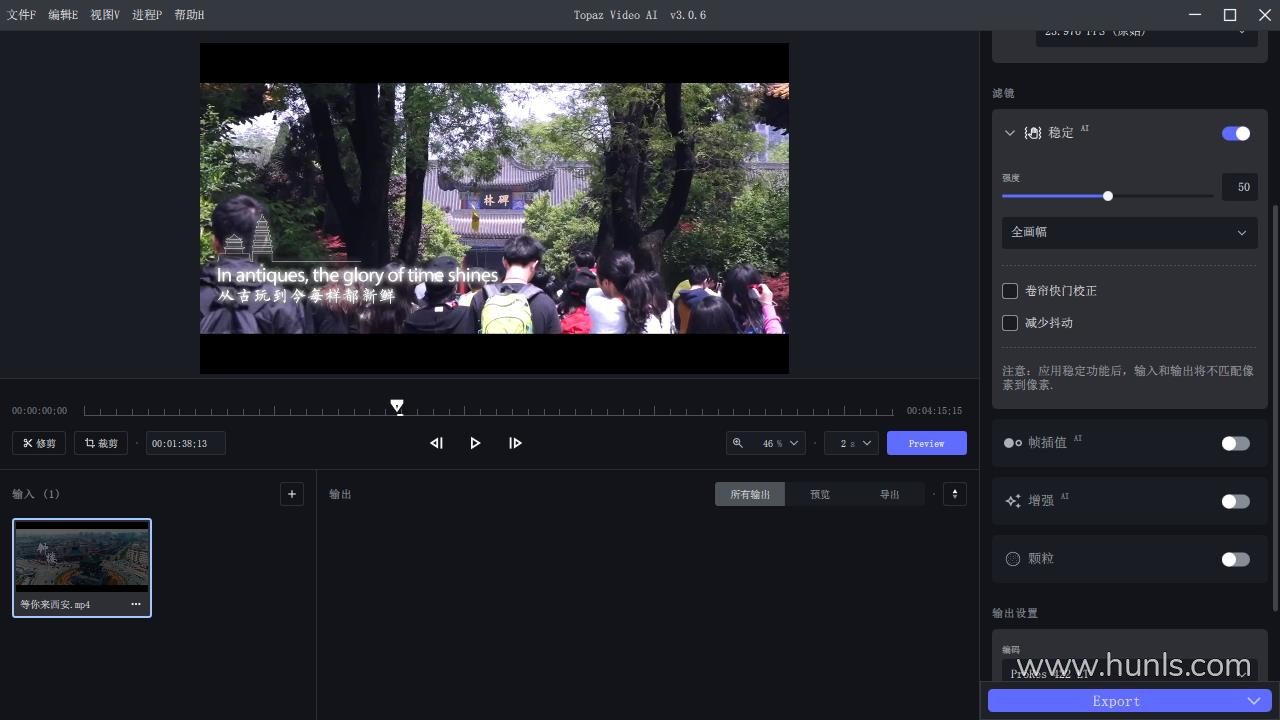Step back one frame
Screen dimensions: 1280x720
coord(436,443)
